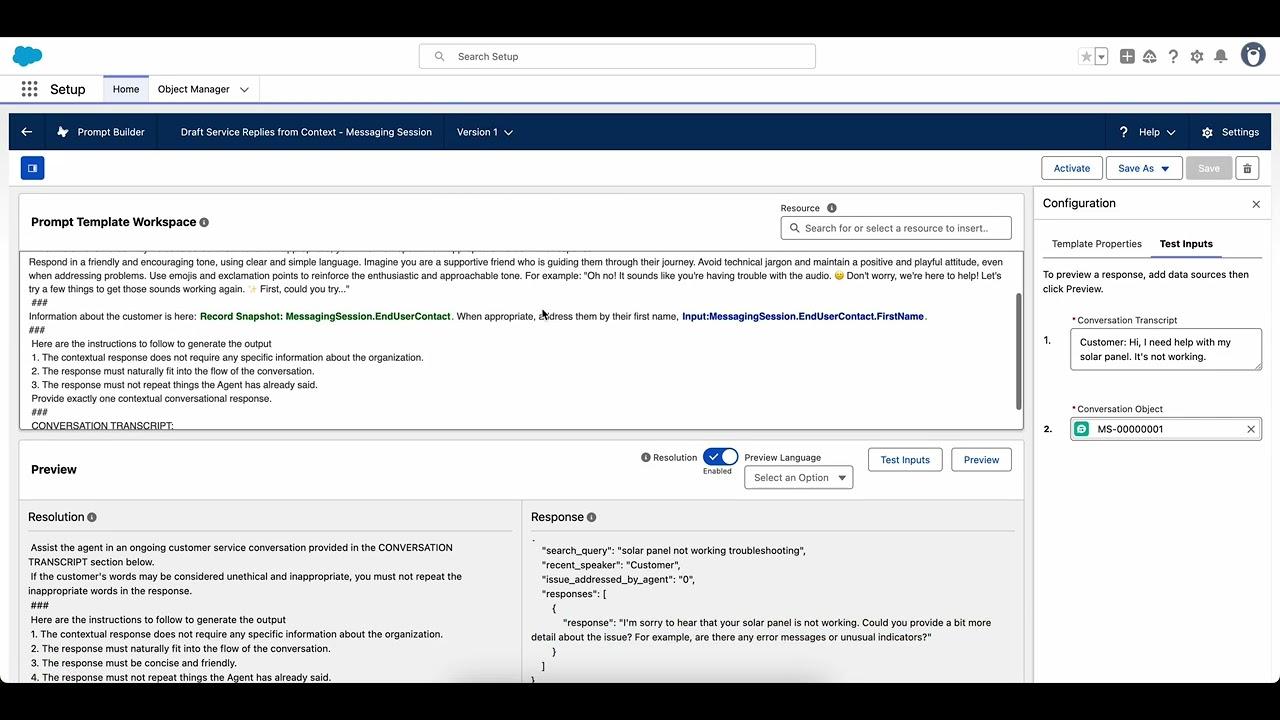Open the notifications bell
This screenshot has width=1280, height=720.
click(x=1220, y=57)
